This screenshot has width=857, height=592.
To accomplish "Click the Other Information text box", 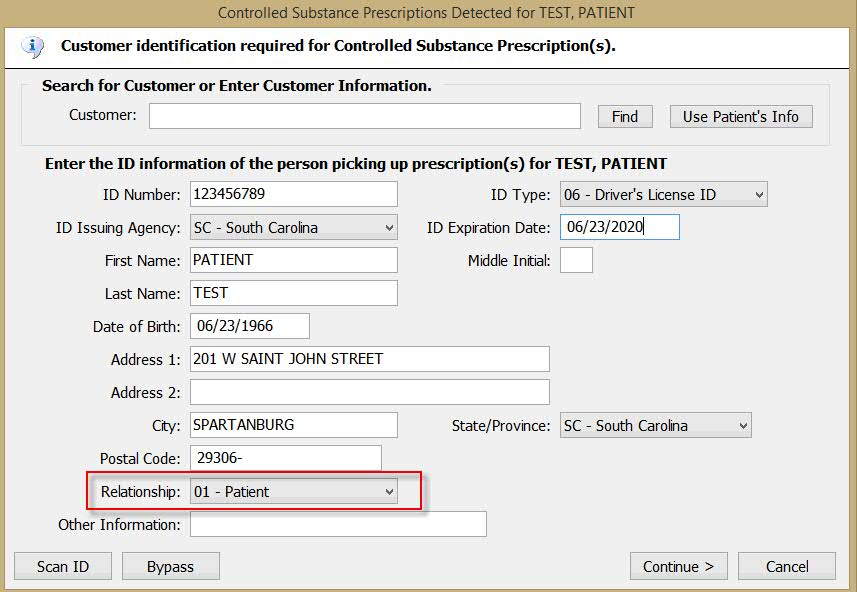I will click(338, 524).
